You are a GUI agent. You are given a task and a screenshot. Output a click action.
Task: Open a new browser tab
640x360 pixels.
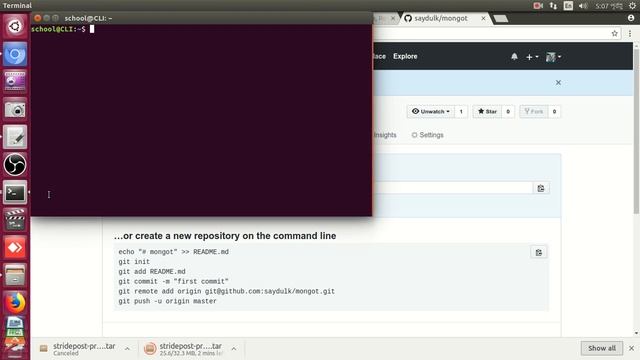click(500, 18)
